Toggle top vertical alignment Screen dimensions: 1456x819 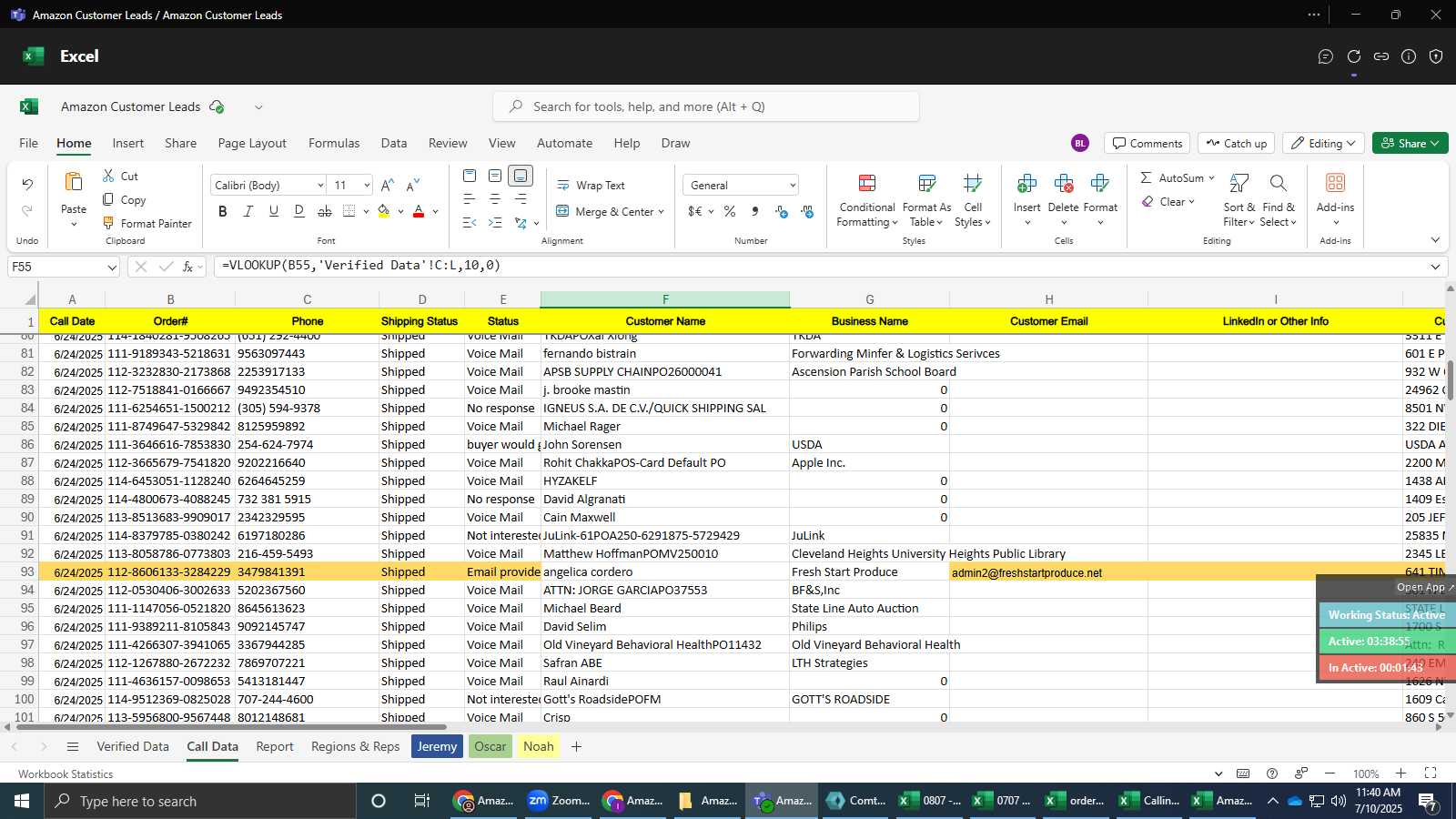click(470, 176)
